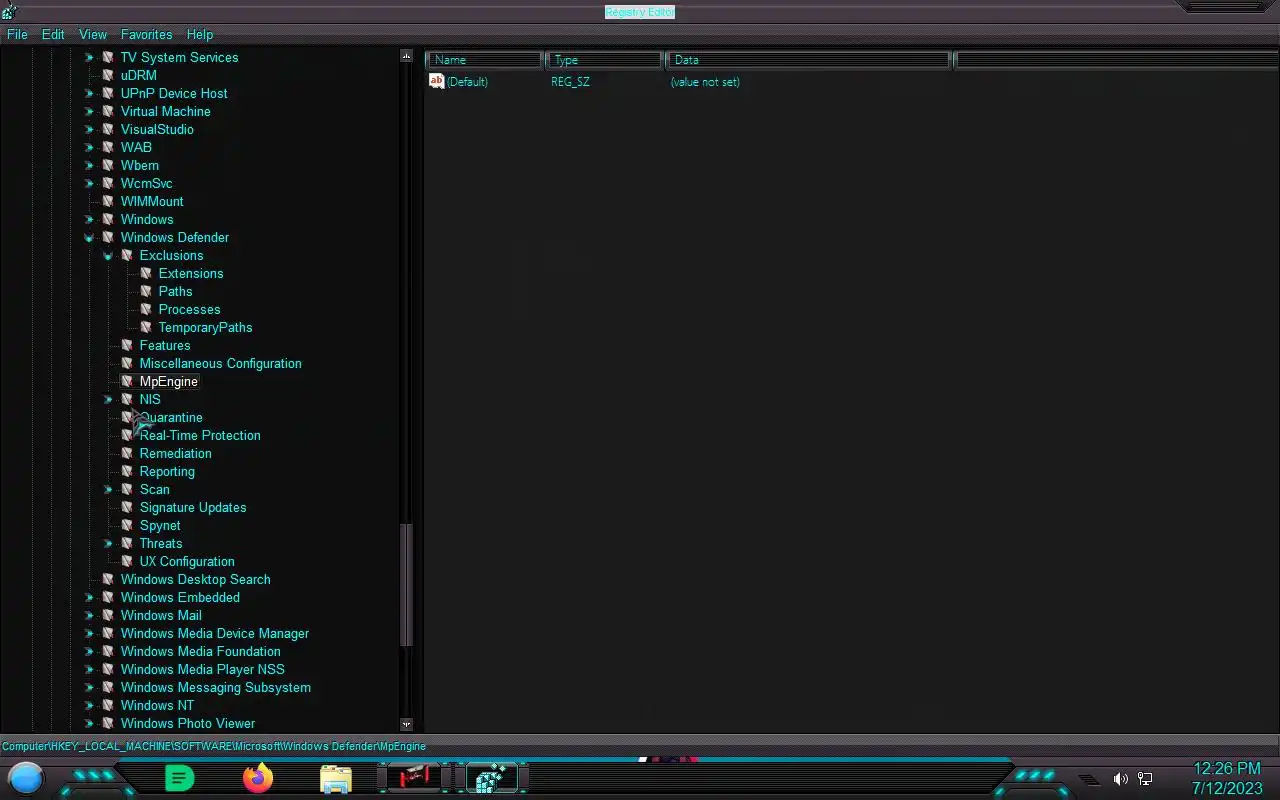Click the Paths key folder icon
The image size is (1280, 800).
(146, 291)
